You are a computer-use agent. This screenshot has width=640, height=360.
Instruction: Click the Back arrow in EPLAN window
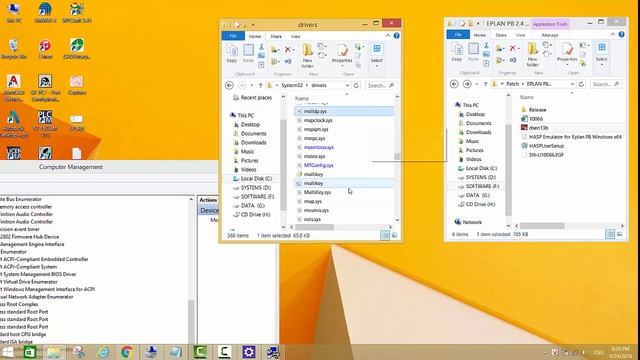click(454, 84)
